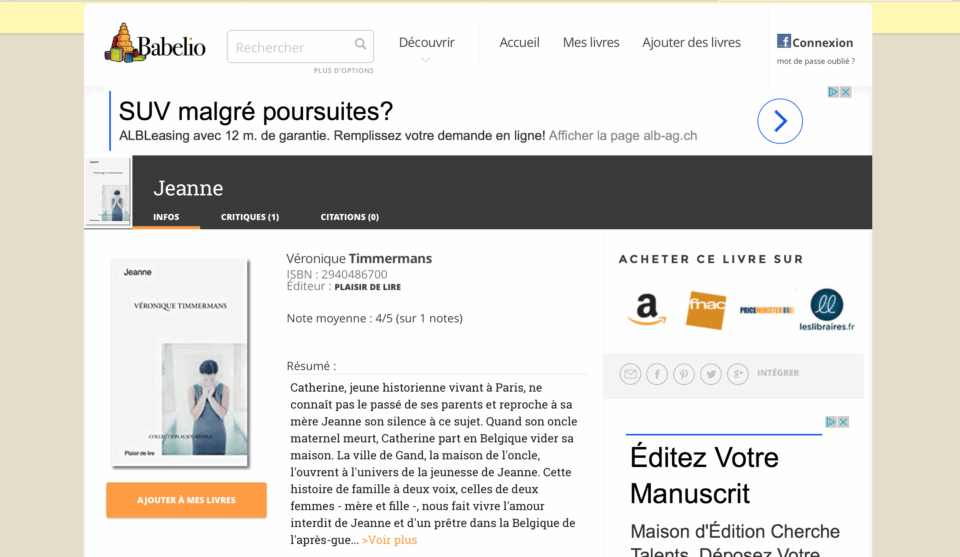Click the magnifying glass search icon
Viewport: 960px width, 557px height.
click(361, 44)
